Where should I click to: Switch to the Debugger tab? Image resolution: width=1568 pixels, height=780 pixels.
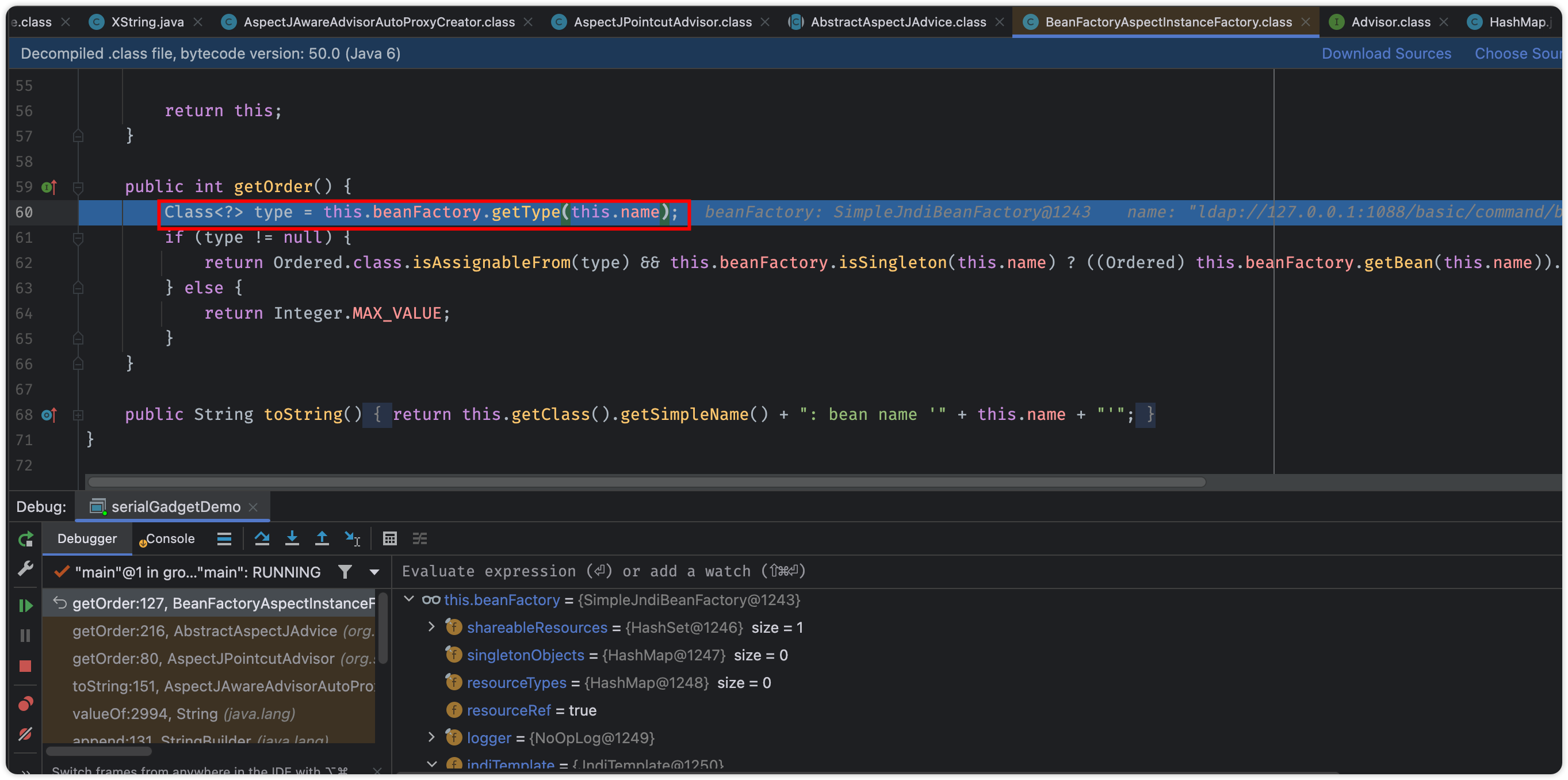(x=87, y=539)
